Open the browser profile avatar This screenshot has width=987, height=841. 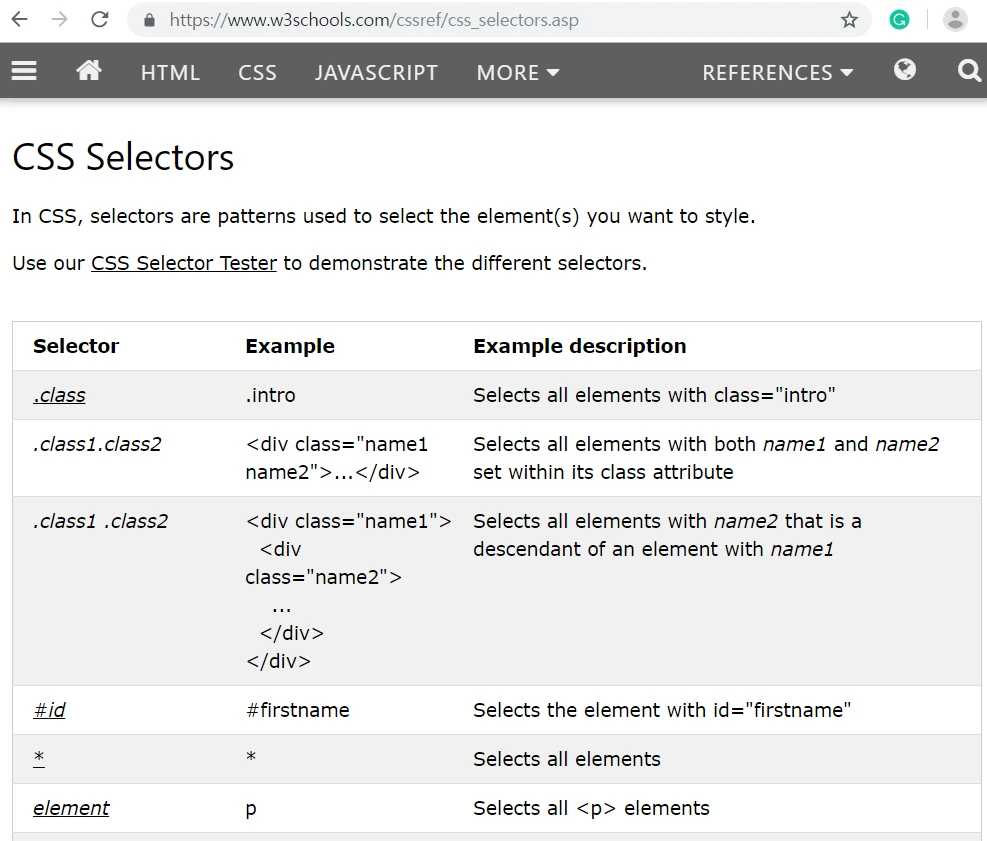(x=955, y=19)
